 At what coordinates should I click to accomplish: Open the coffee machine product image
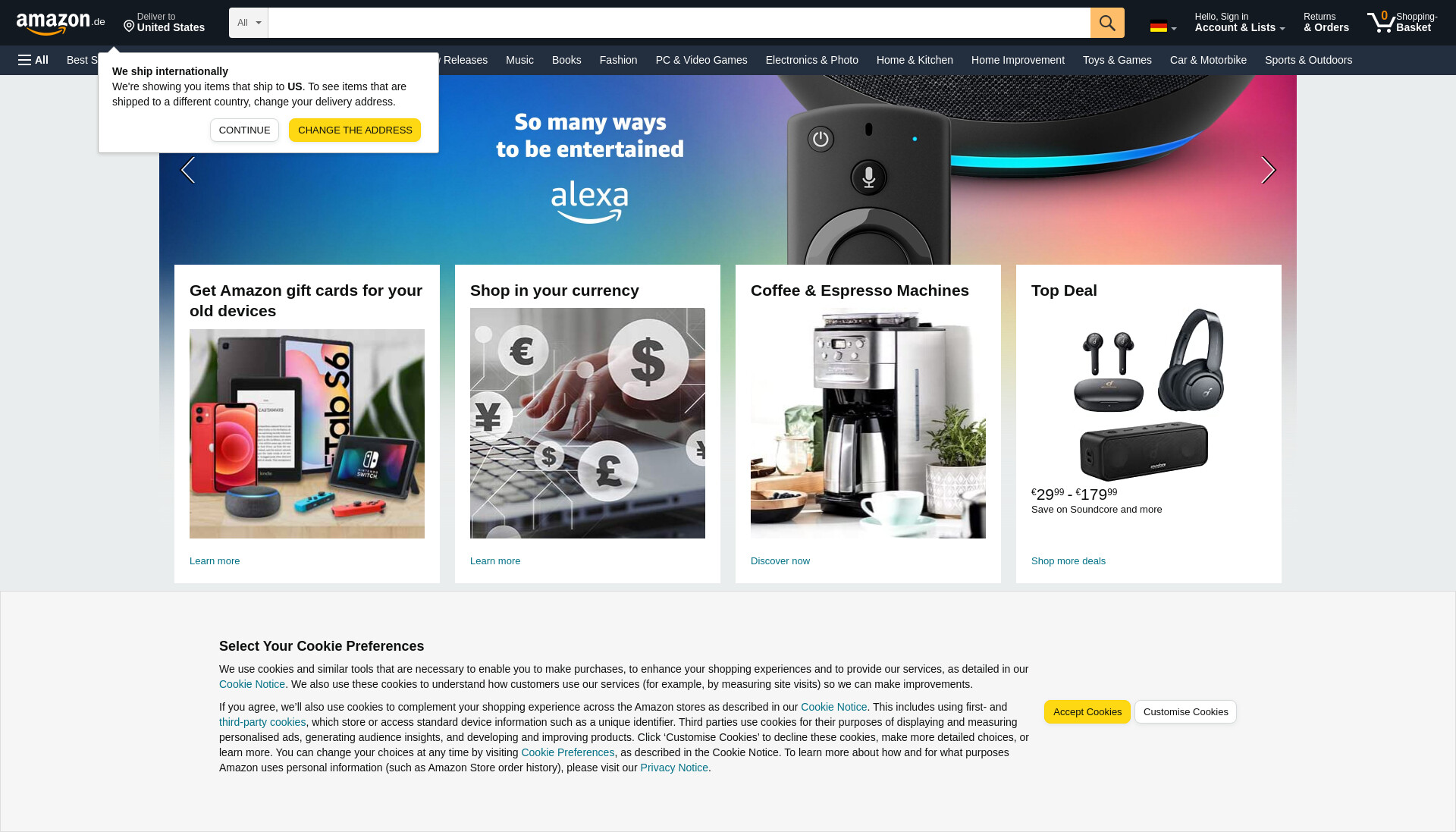pyautogui.click(x=868, y=423)
